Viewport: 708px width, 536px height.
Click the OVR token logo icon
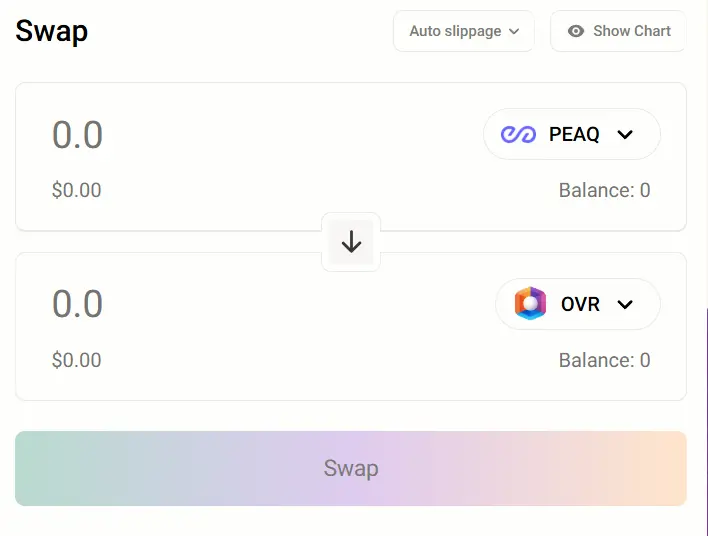[530, 303]
